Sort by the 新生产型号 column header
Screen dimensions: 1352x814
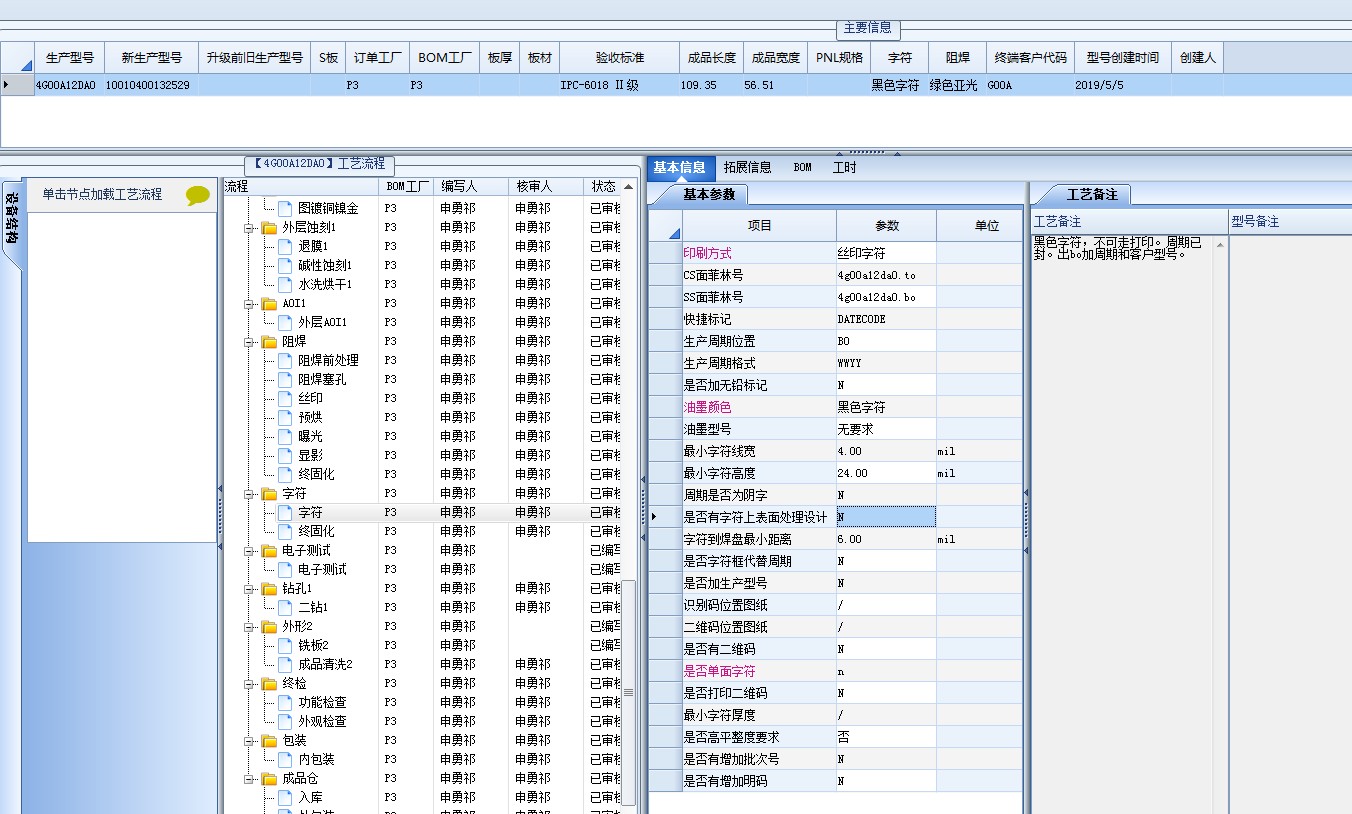point(151,58)
